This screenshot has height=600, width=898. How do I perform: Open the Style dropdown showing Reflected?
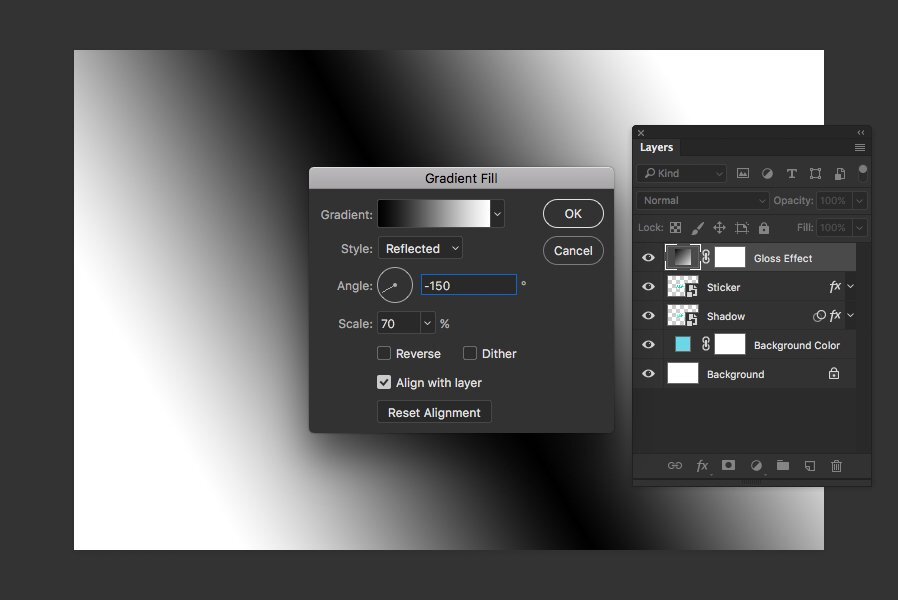point(420,248)
